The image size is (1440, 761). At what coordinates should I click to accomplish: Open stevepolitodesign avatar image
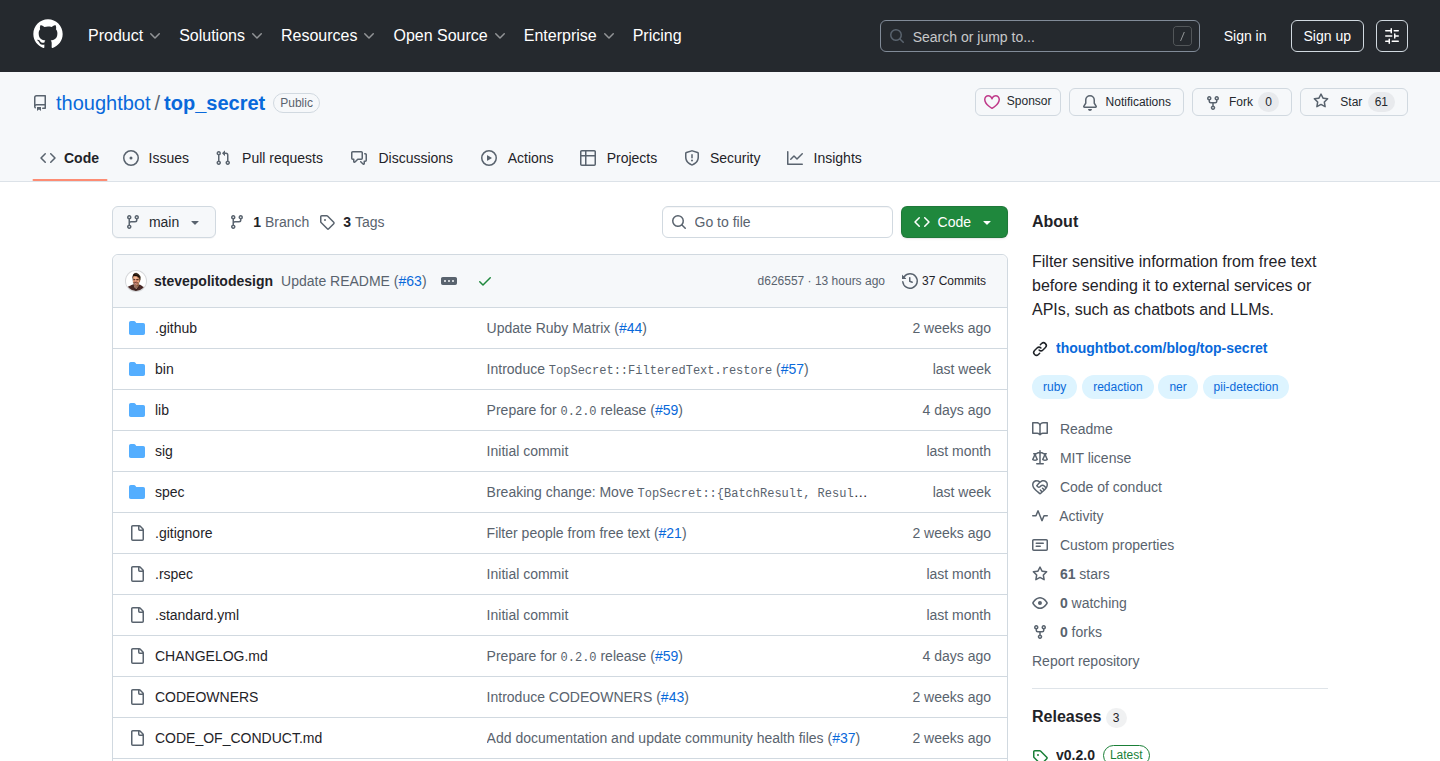[136, 281]
